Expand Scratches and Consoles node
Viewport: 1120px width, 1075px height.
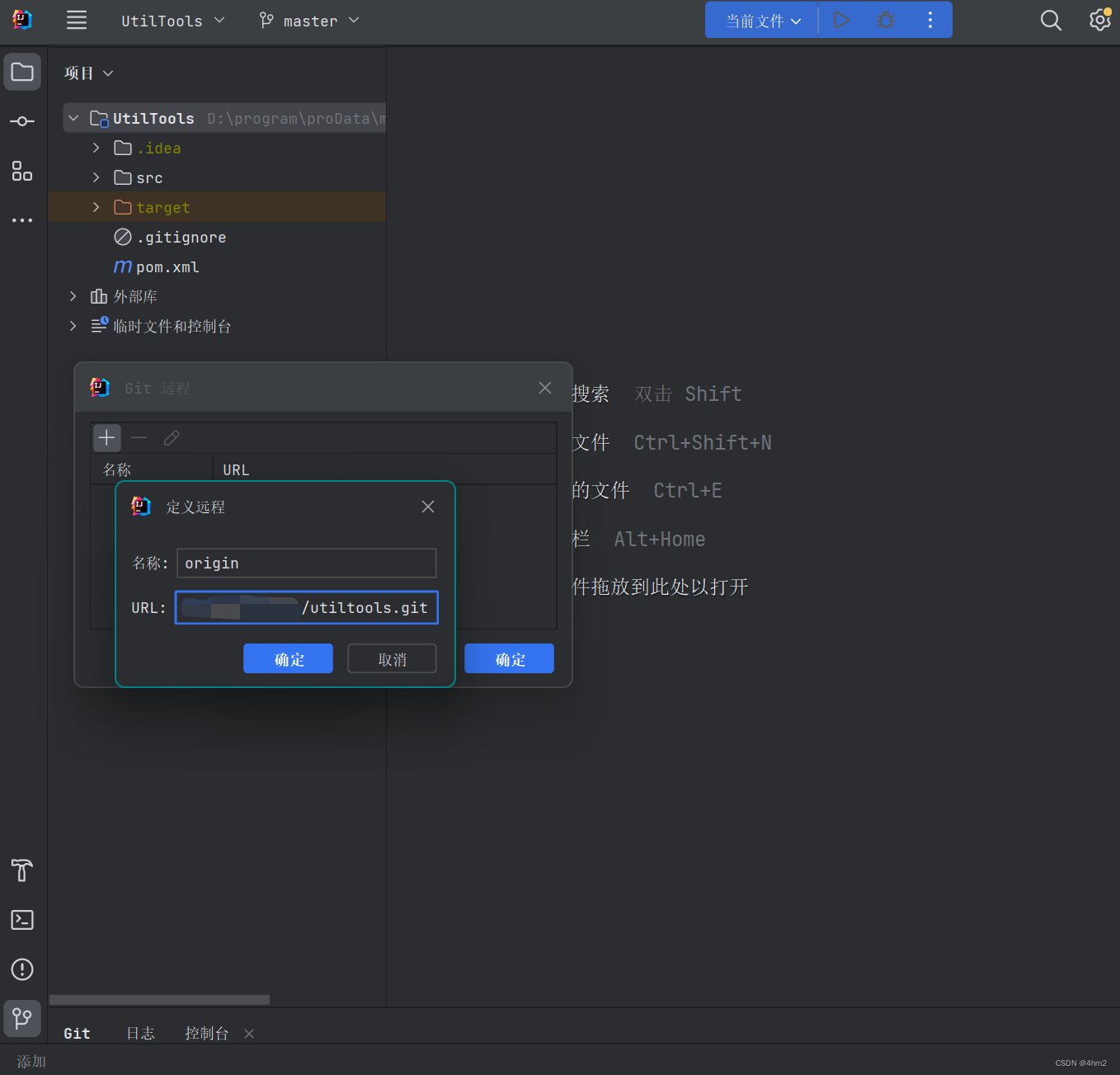tap(73, 326)
